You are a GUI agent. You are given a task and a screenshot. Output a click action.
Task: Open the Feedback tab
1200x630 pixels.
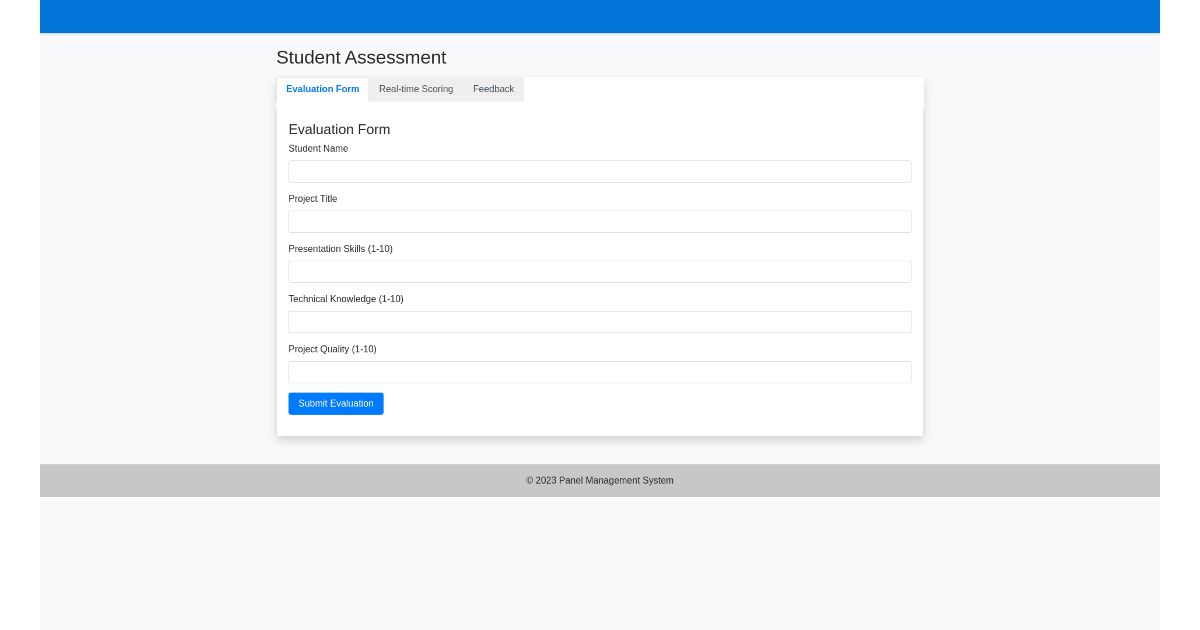coord(493,89)
